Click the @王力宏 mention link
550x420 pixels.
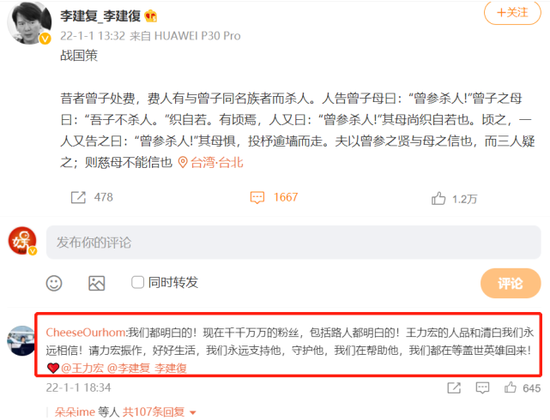point(82,368)
